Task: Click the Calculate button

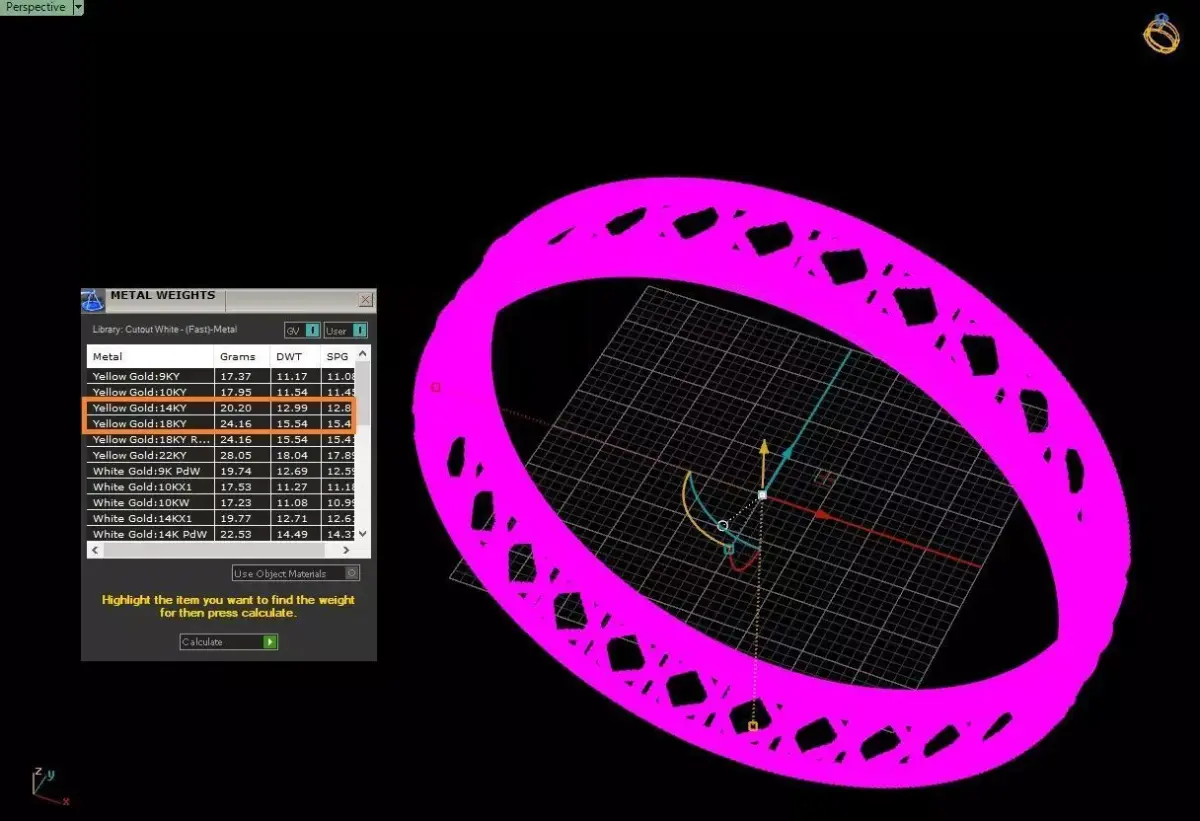Action: point(228,642)
